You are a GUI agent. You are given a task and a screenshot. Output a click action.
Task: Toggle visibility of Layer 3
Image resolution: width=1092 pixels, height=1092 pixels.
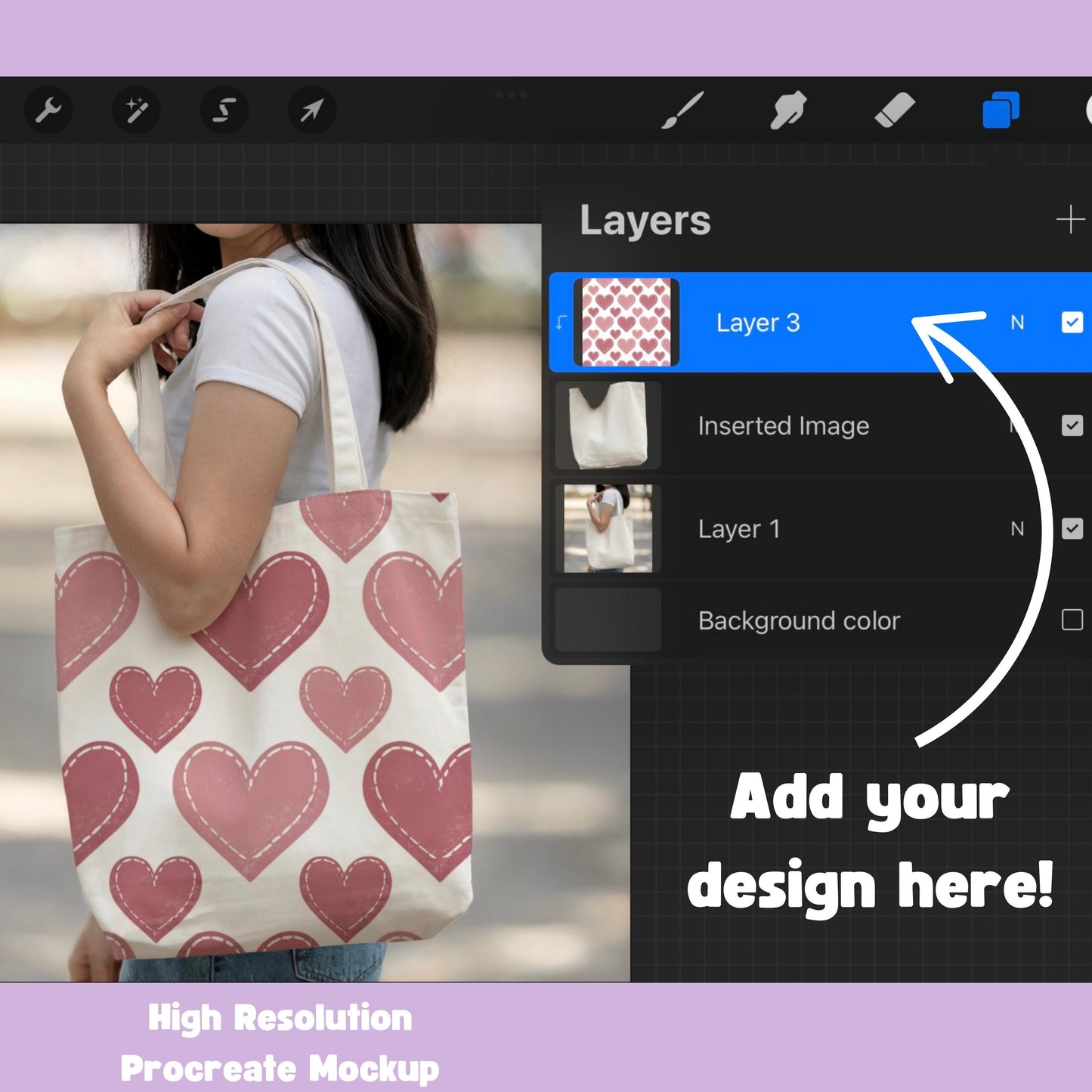click(x=1073, y=323)
